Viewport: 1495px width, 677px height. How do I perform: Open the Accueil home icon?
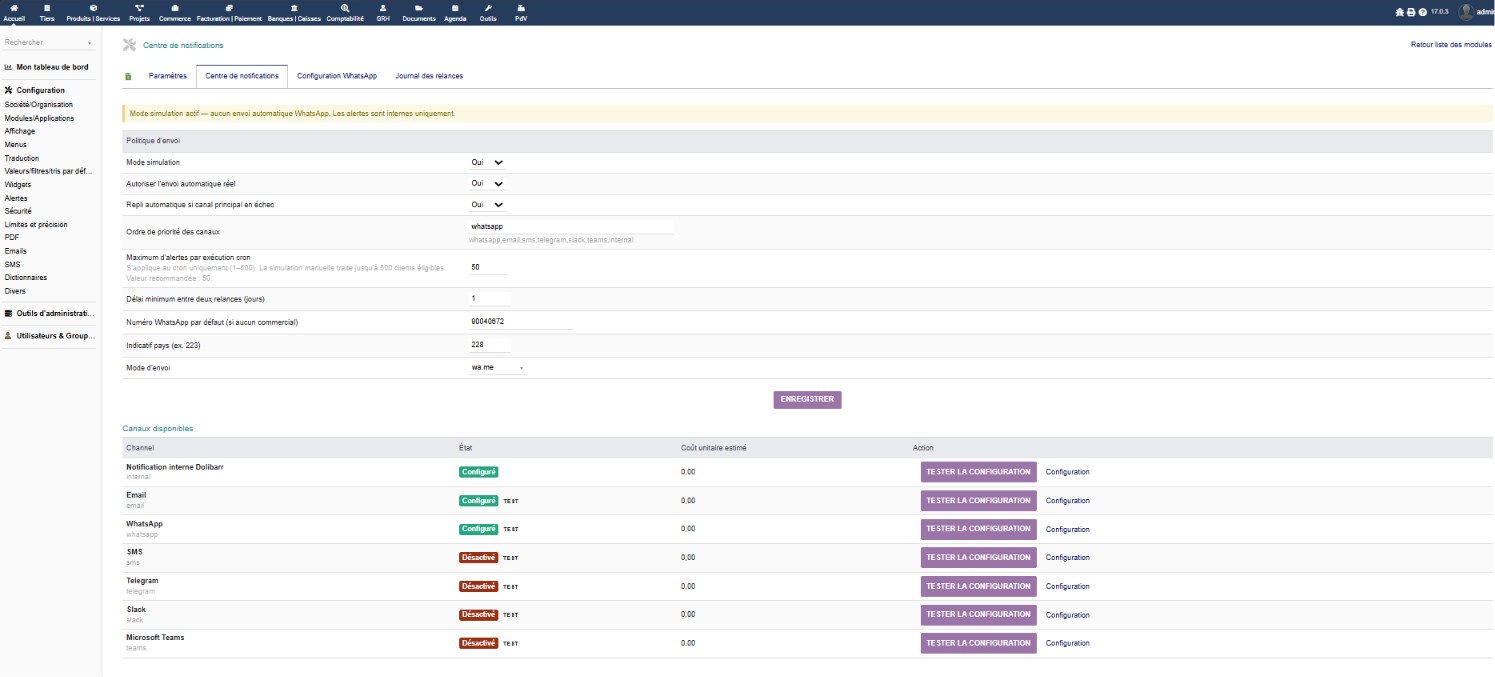tap(14, 8)
